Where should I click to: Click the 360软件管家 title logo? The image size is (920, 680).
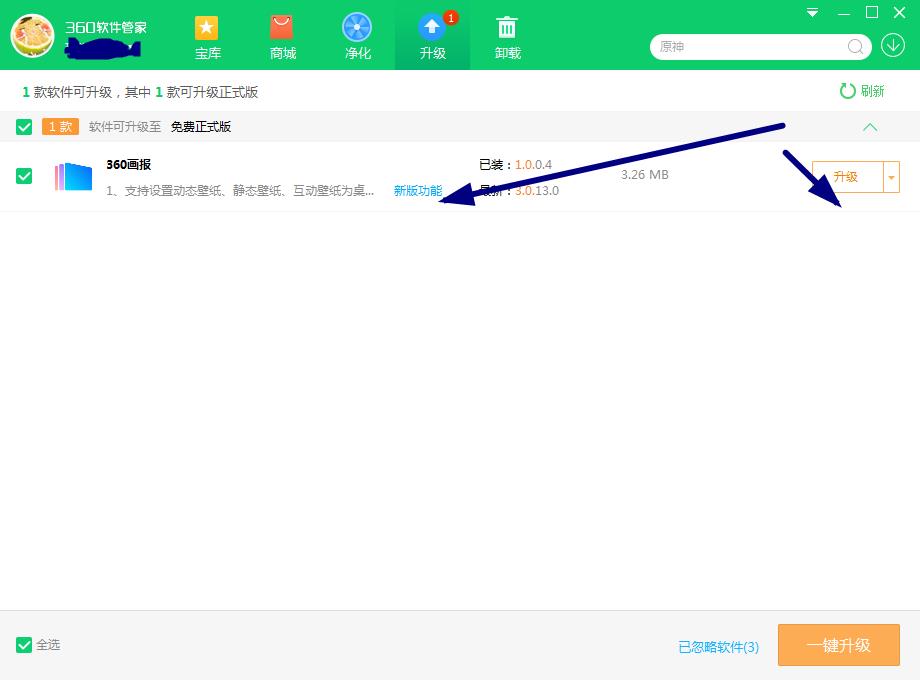point(106,28)
